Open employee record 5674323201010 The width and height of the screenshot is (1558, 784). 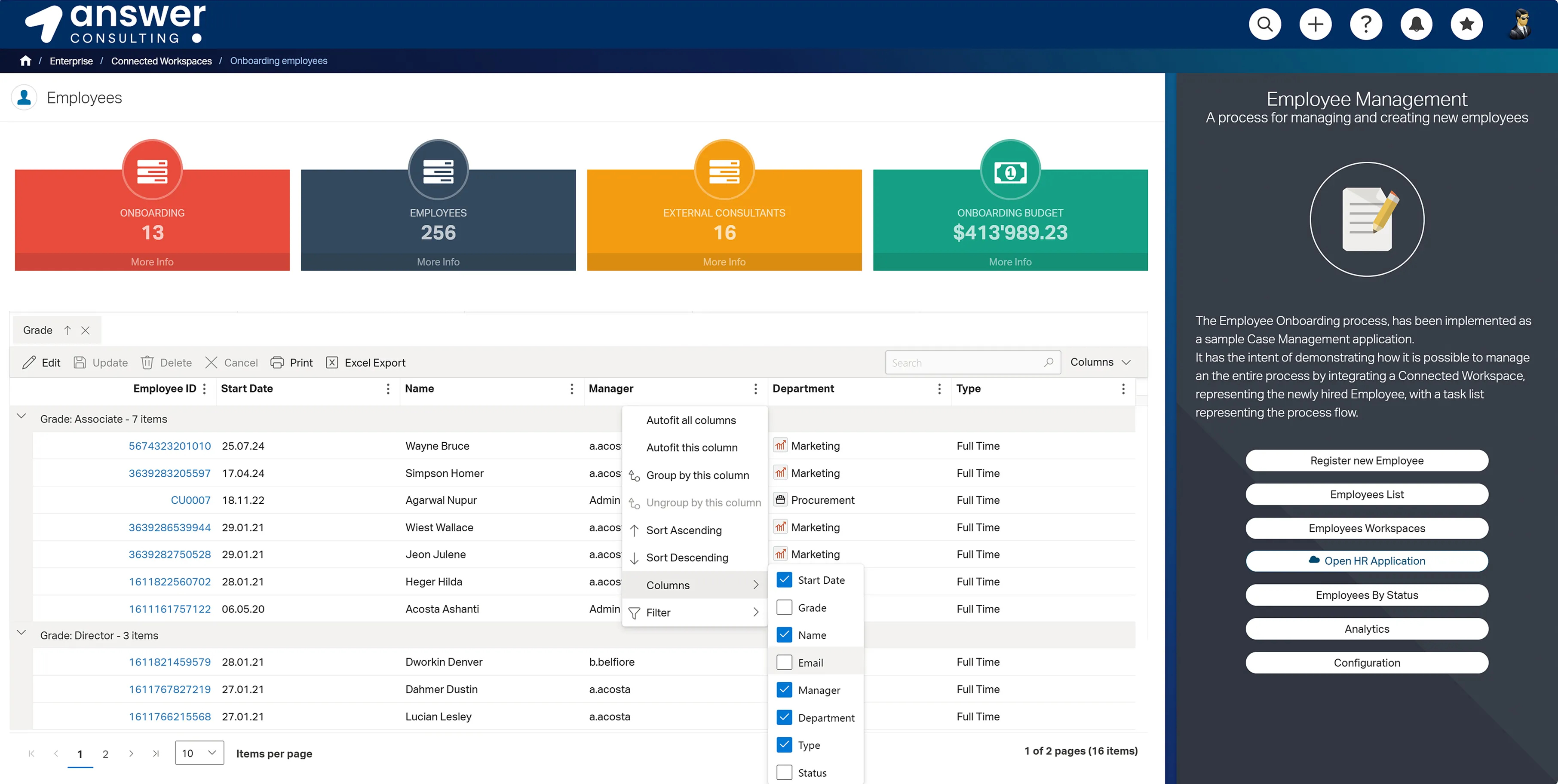[169, 445]
